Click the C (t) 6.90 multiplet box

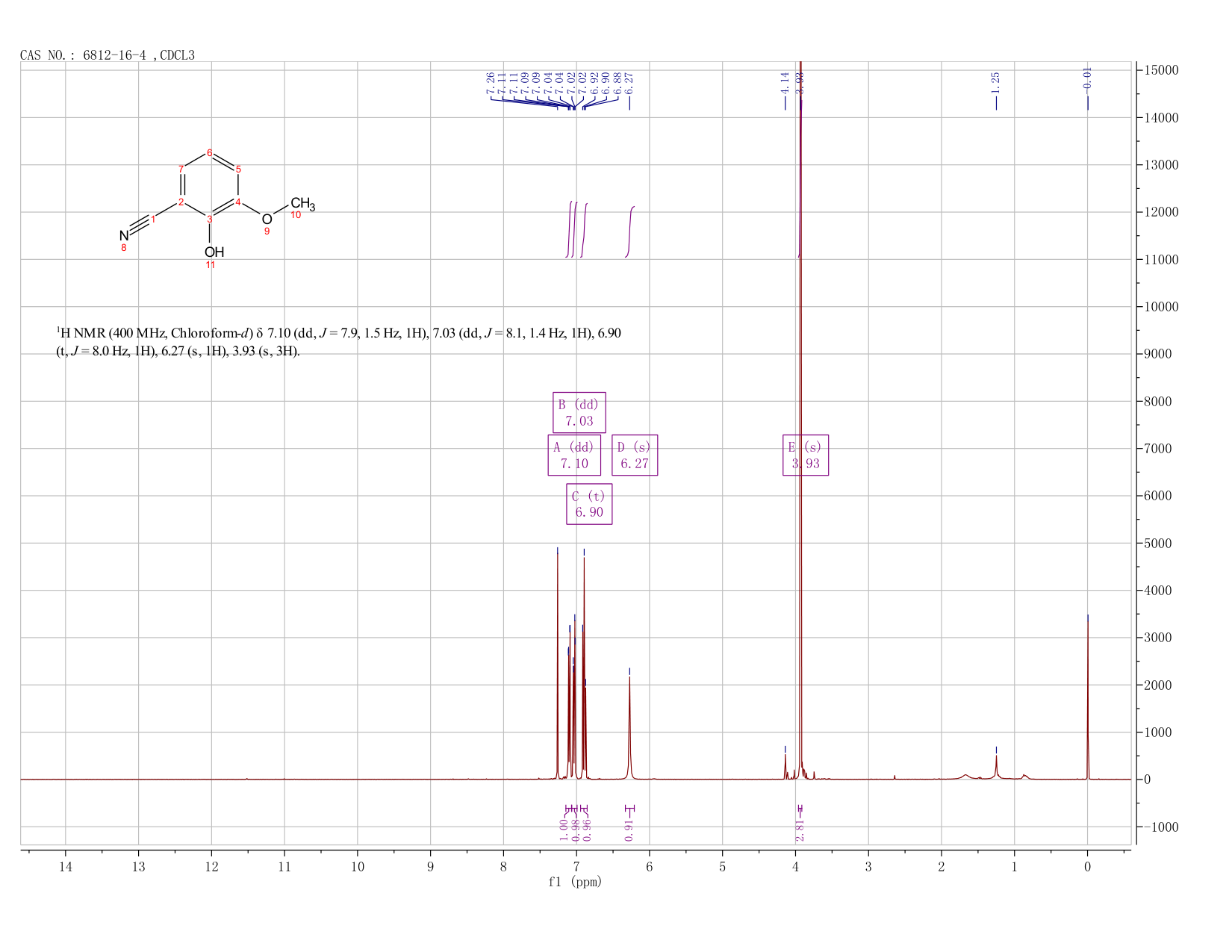click(x=589, y=504)
